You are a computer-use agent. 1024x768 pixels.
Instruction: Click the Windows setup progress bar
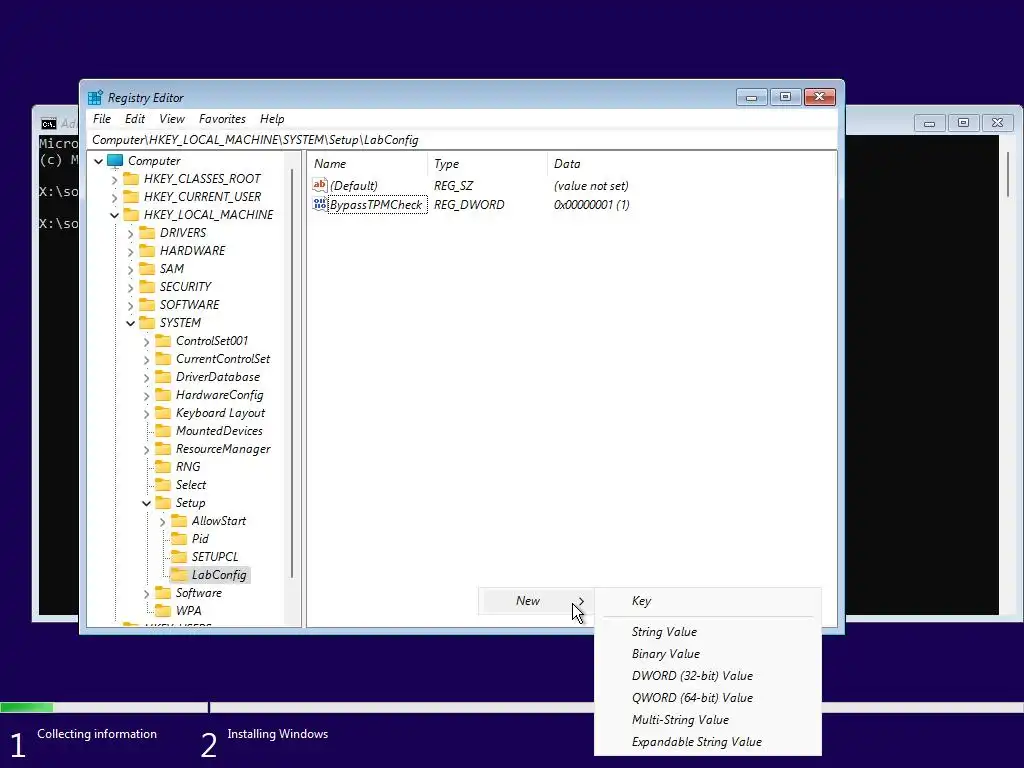coord(512,707)
